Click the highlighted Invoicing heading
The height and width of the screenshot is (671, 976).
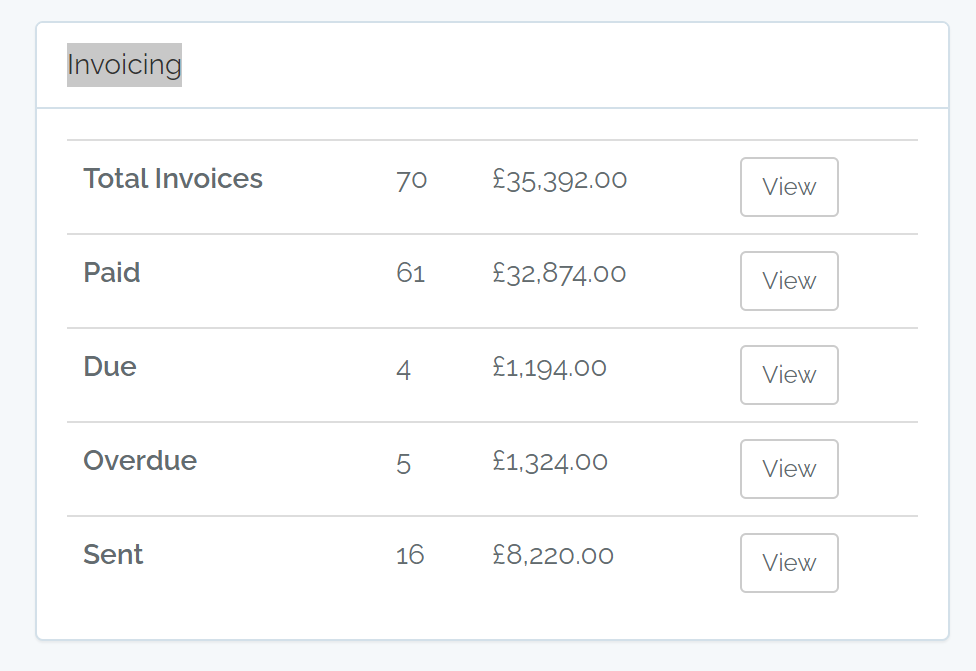[x=124, y=65]
